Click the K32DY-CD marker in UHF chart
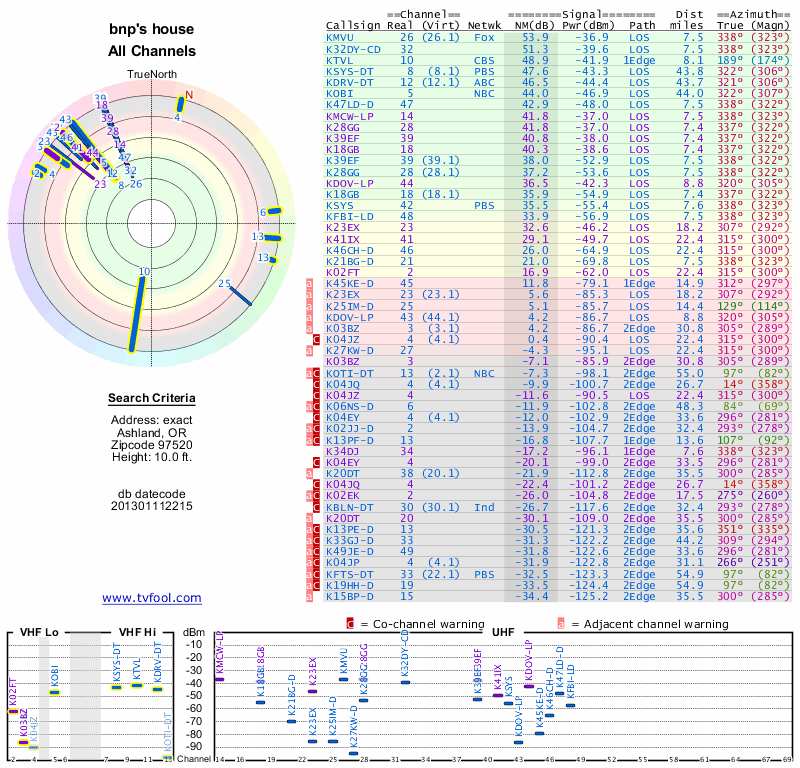The width and height of the screenshot is (800, 768). [405, 682]
